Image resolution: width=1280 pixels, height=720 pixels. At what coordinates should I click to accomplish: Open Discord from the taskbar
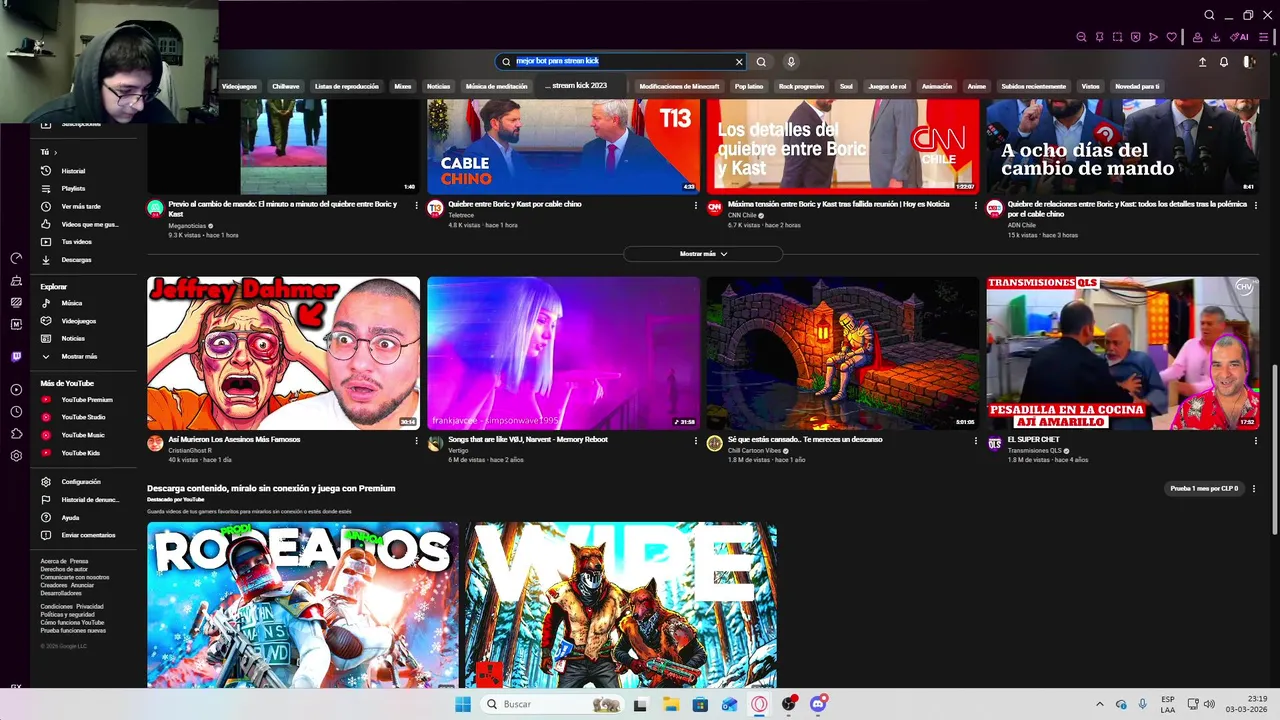tap(819, 704)
